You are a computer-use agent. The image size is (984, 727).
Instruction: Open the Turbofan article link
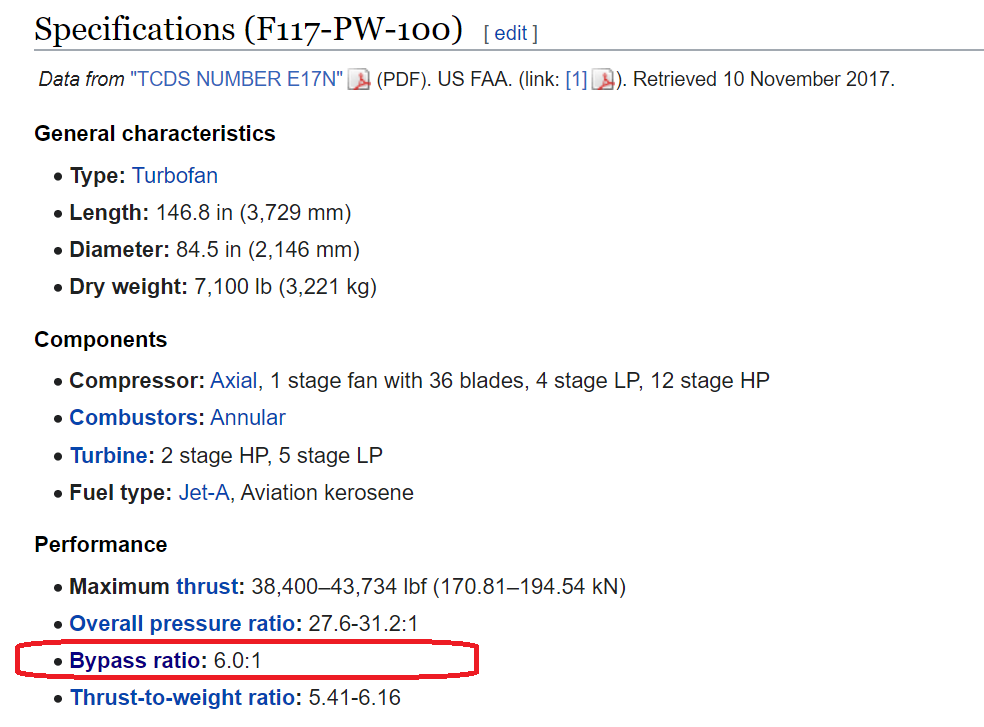point(175,176)
